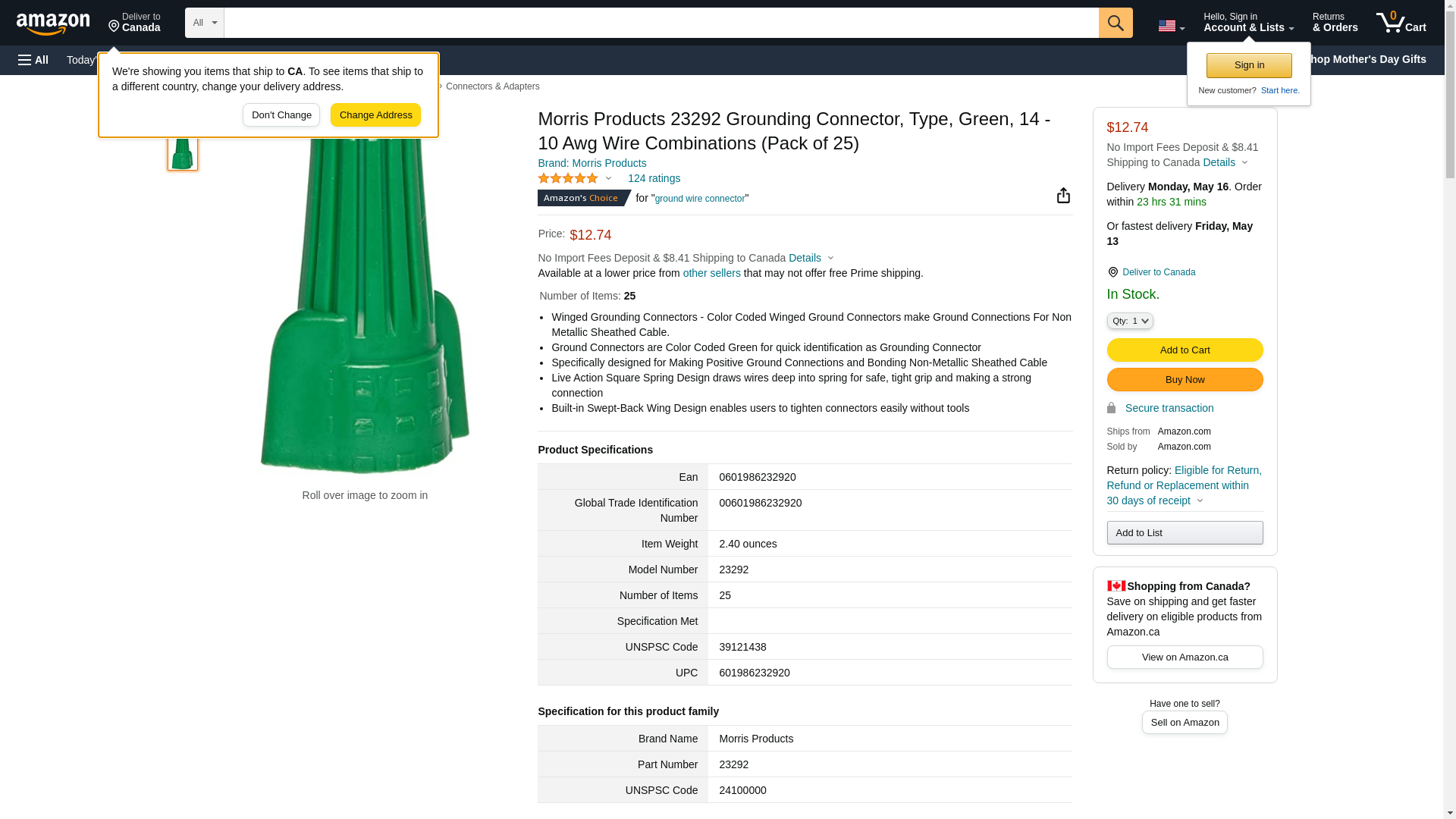Open the search category All dropdown

pyautogui.click(x=204, y=23)
